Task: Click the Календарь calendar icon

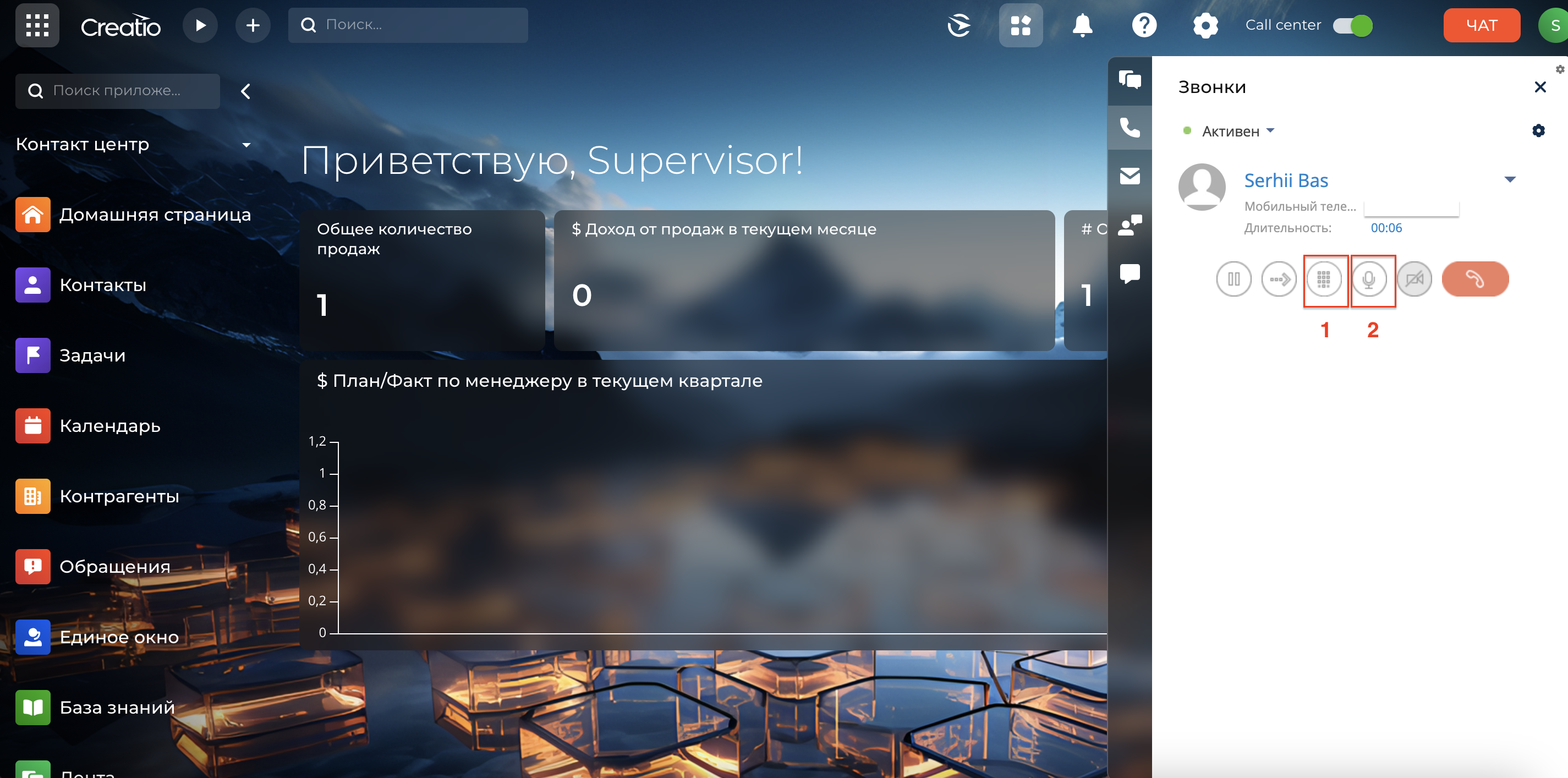Action: click(x=33, y=425)
